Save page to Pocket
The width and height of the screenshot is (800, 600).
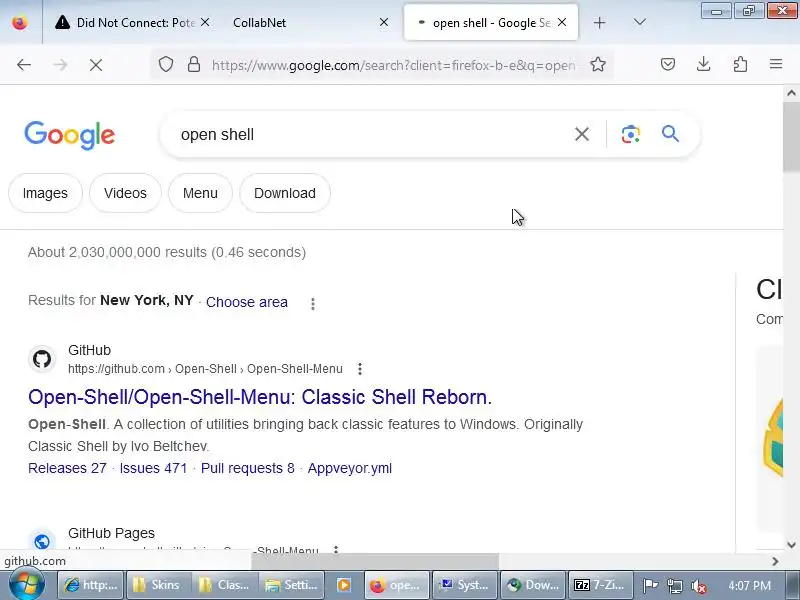pyautogui.click(x=668, y=64)
